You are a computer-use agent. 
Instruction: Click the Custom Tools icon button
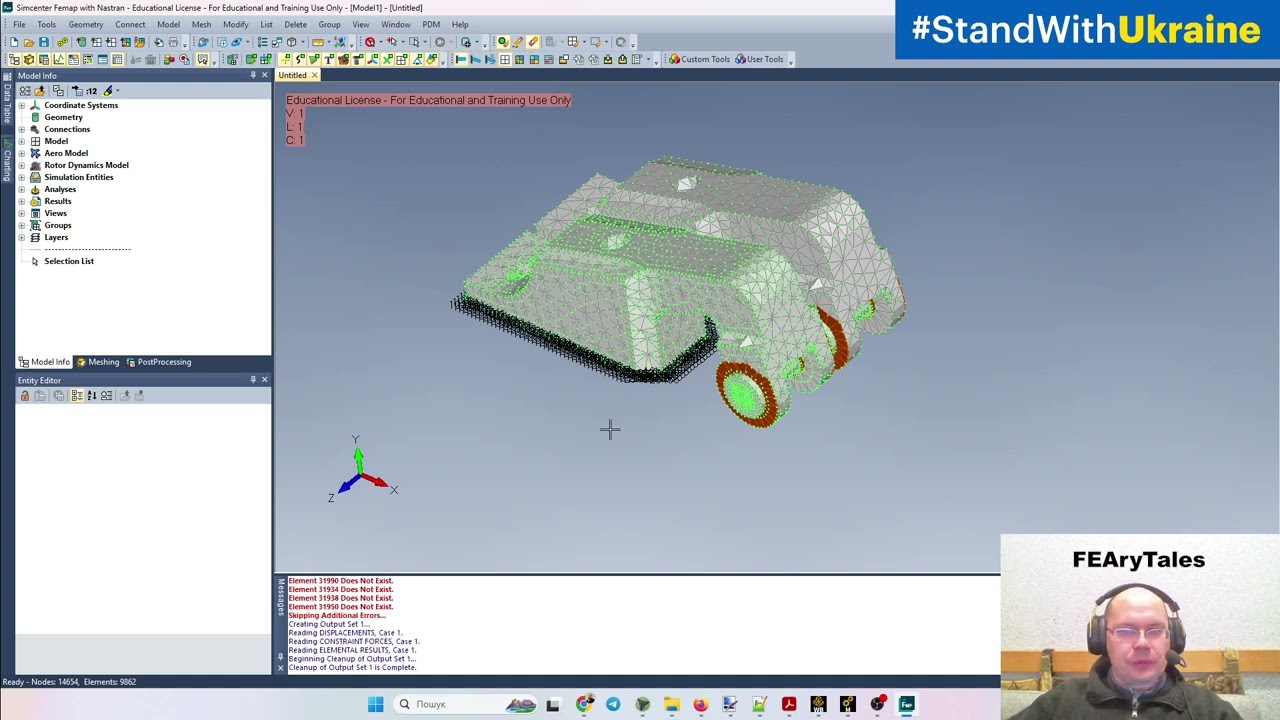point(699,59)
